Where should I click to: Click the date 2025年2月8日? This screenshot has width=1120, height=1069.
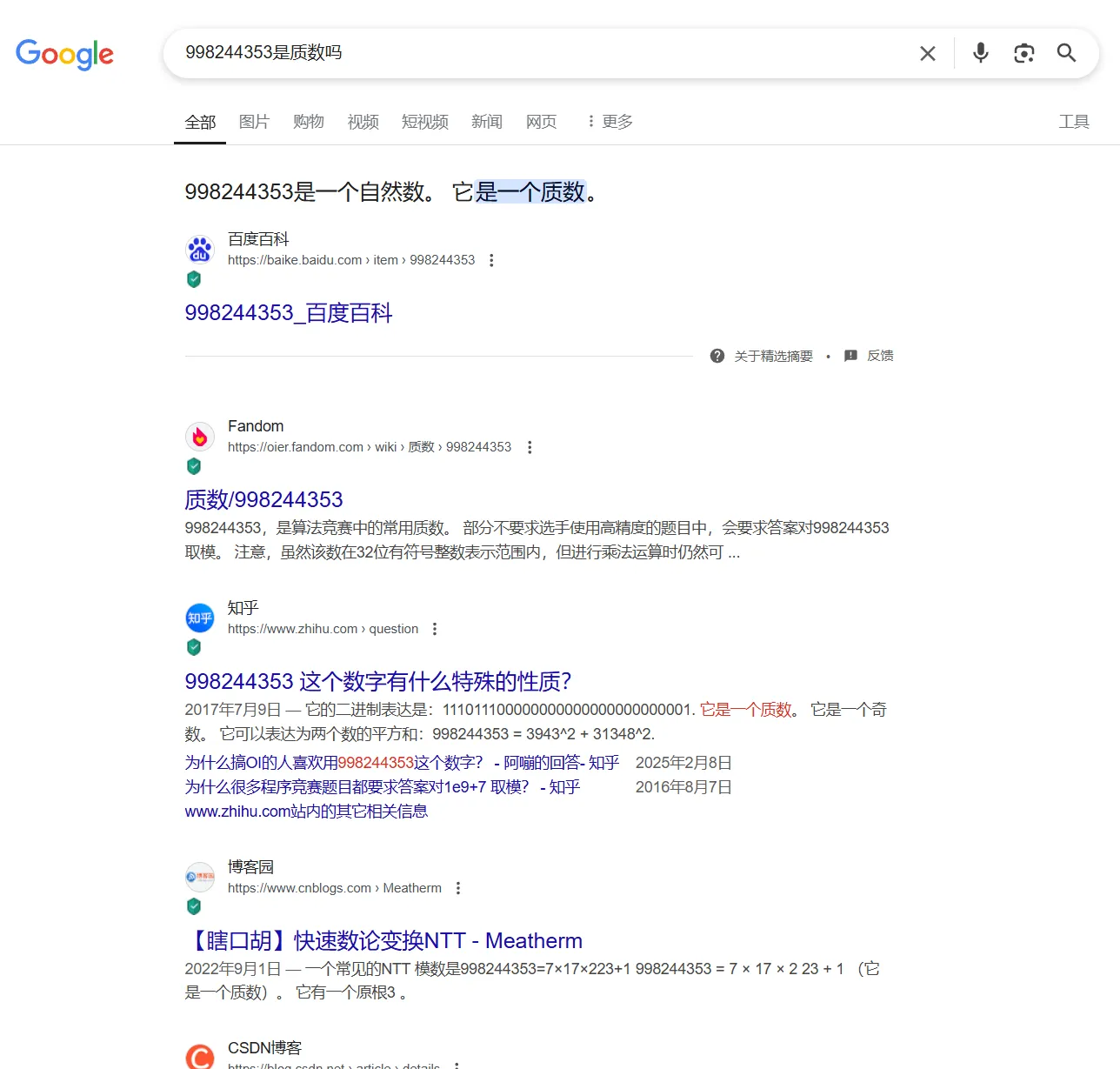coord(683,763)
